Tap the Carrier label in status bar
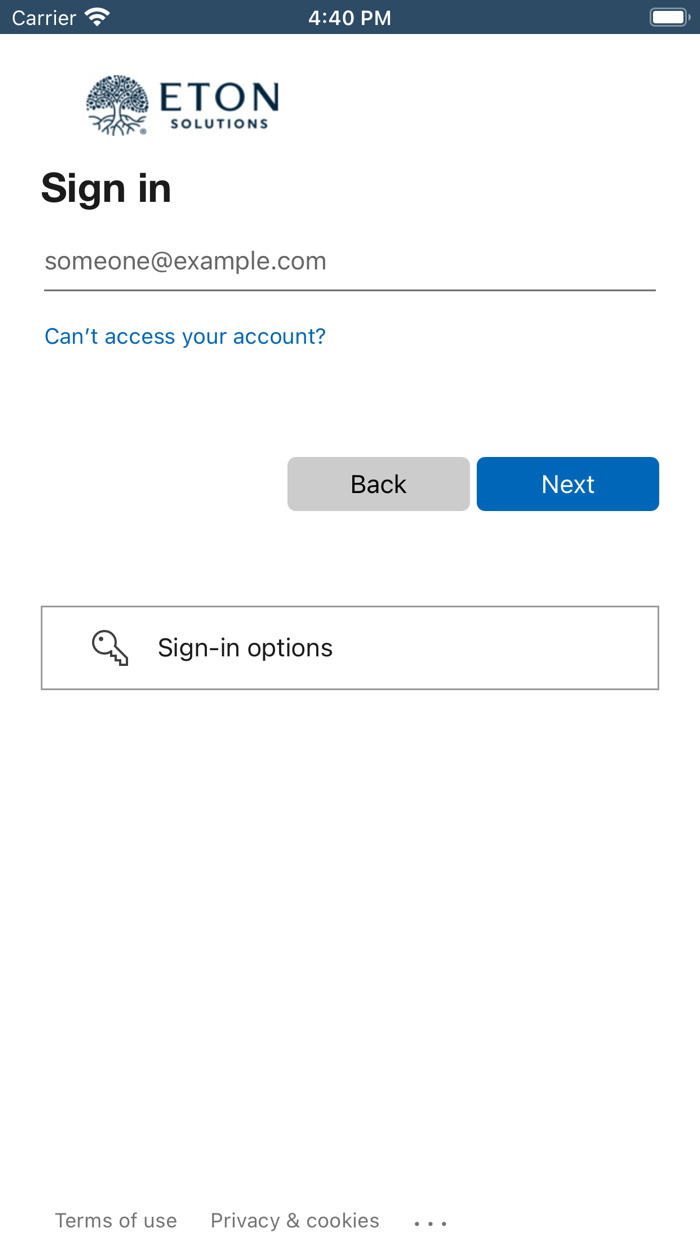The height and width of the screenshot is (1244, 700). tap(44, 18)
